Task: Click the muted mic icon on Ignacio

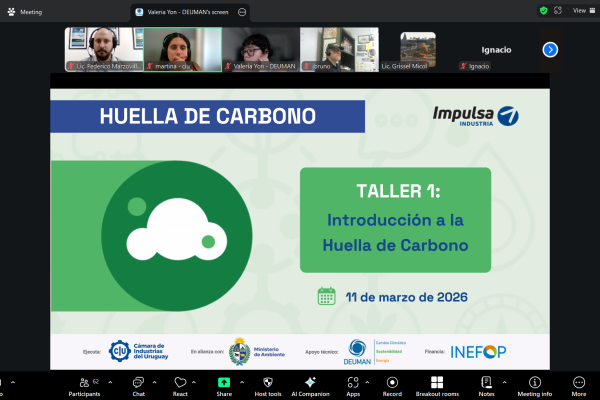Action: pos(463,66)
